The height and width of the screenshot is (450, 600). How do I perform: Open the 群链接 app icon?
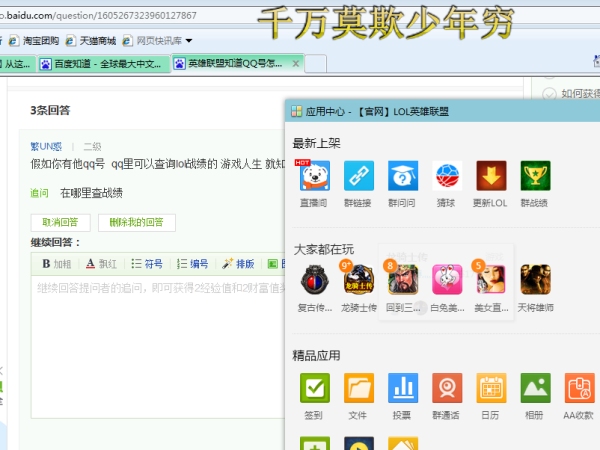click(x=359, y=176)
